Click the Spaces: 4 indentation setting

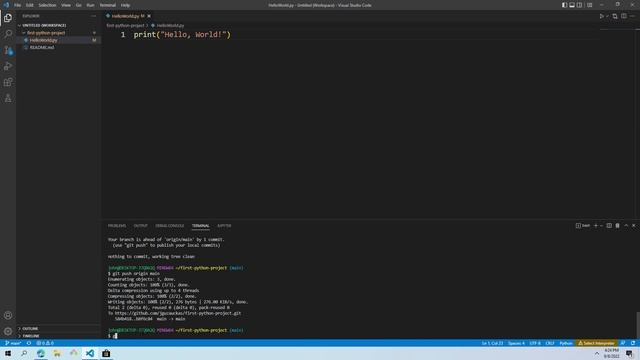(516, 343)
